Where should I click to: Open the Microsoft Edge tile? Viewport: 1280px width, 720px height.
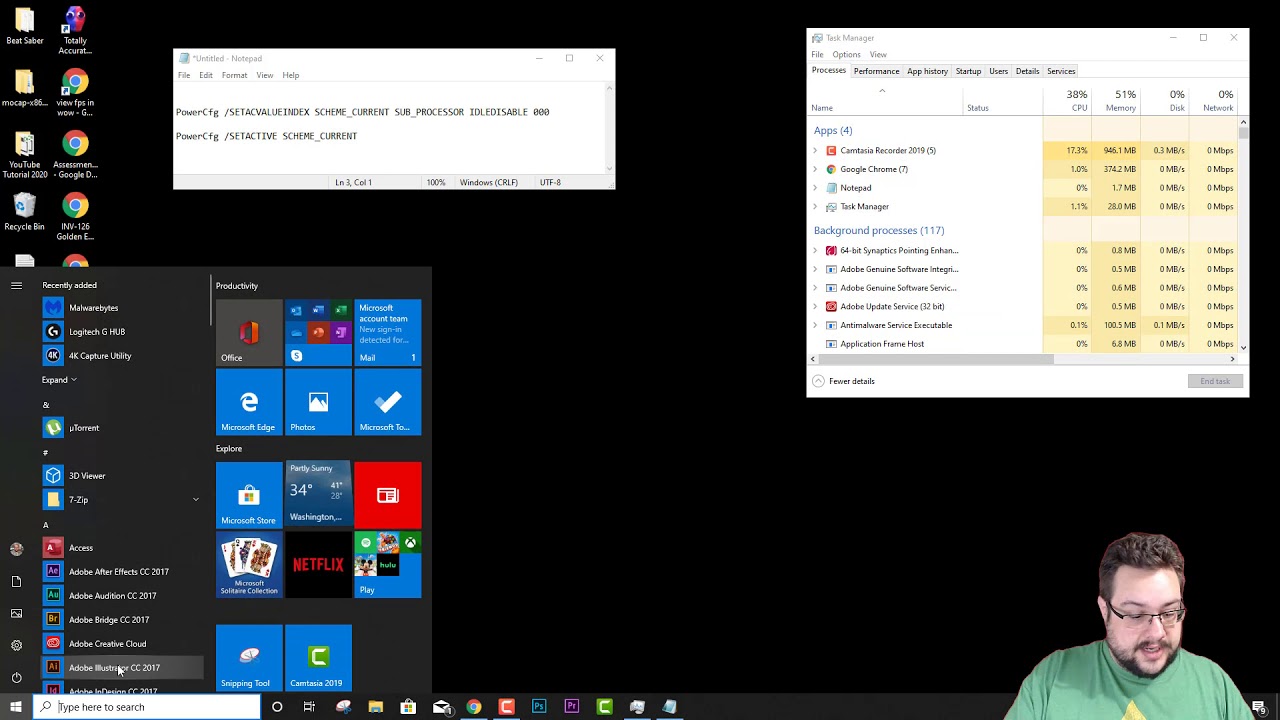(249, 402)
